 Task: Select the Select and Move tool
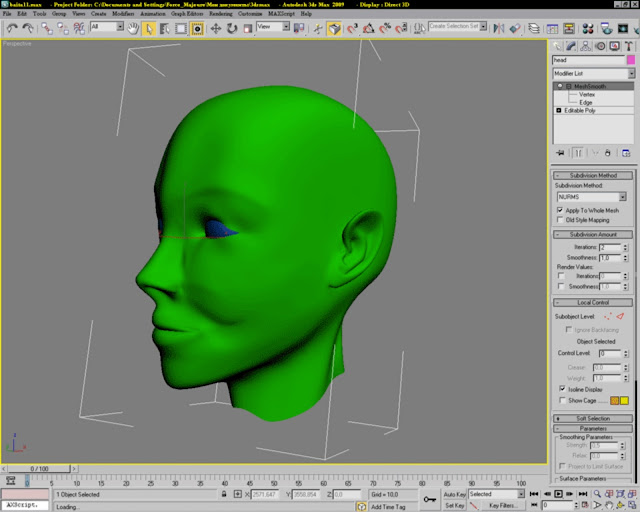coord(216,29)
